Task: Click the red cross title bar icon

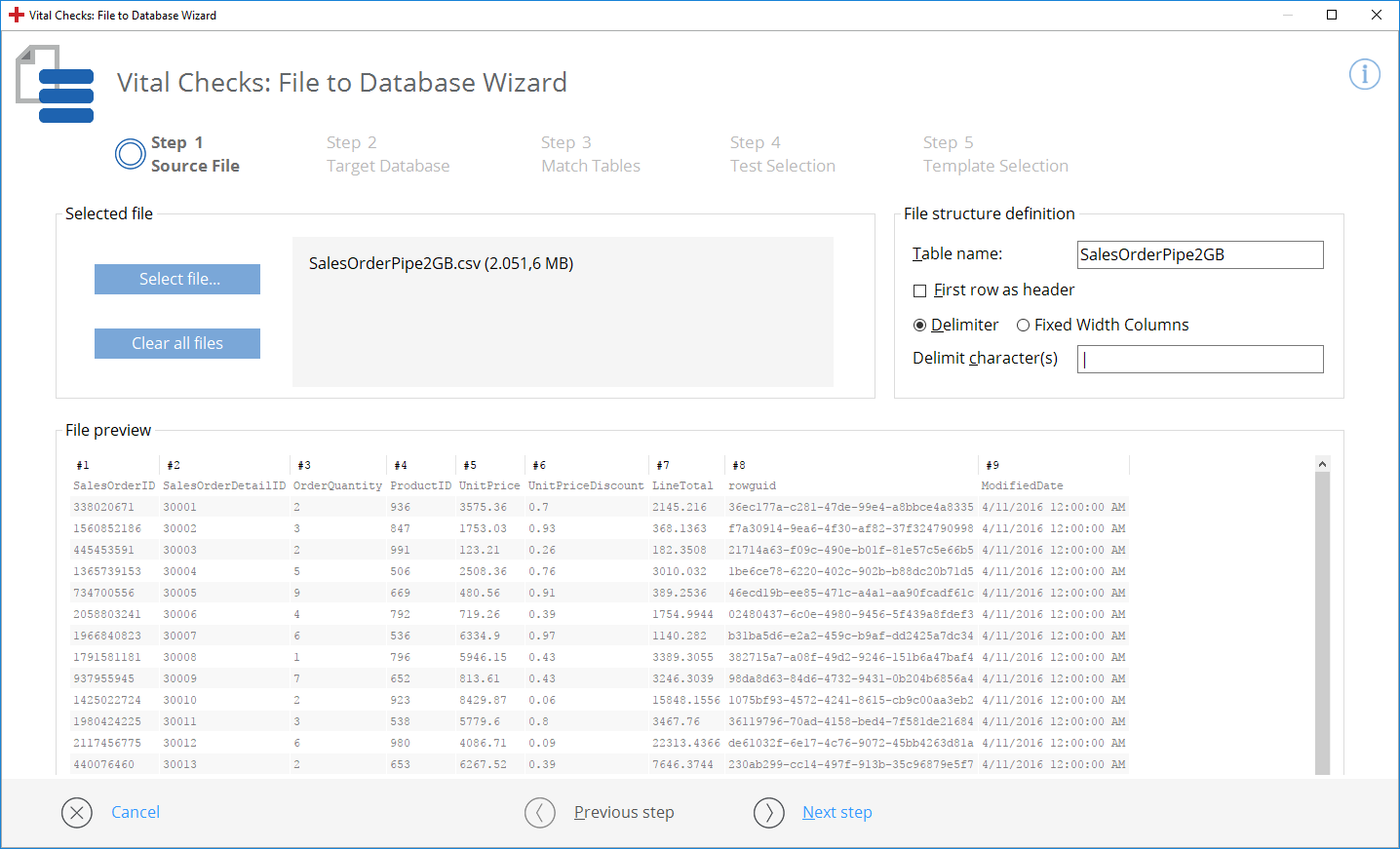Action: tap(16, 15)
